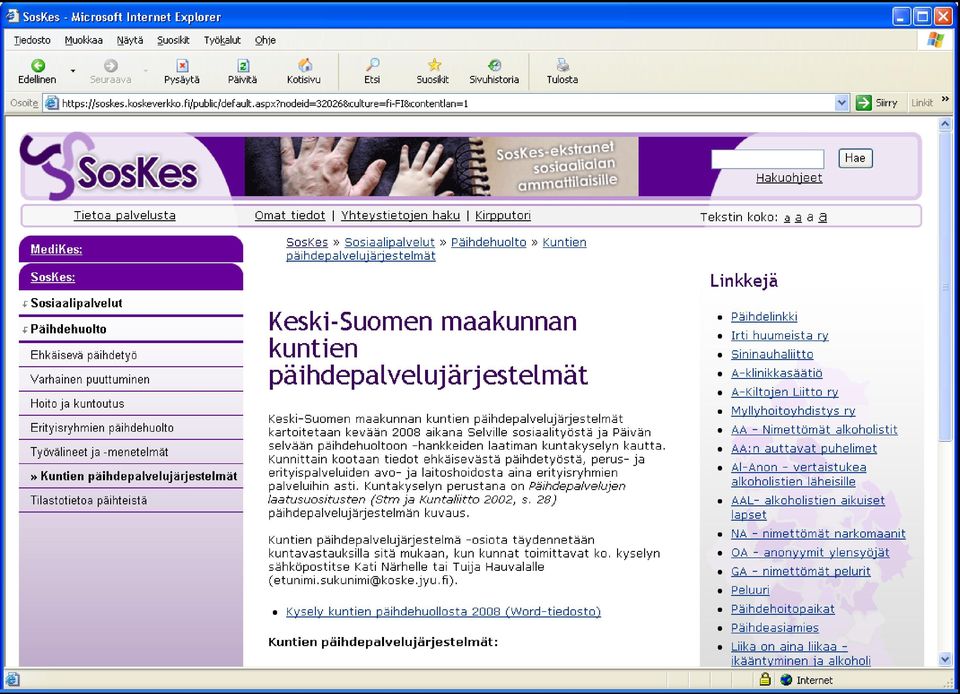Open the Tiedosto menu
The width and height of the screenshot is (960, 694).
32,40
